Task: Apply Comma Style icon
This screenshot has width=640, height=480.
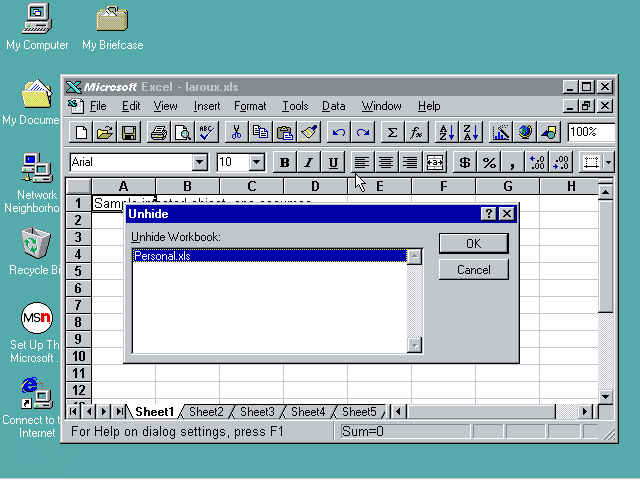Action: (x=513, y=162)
